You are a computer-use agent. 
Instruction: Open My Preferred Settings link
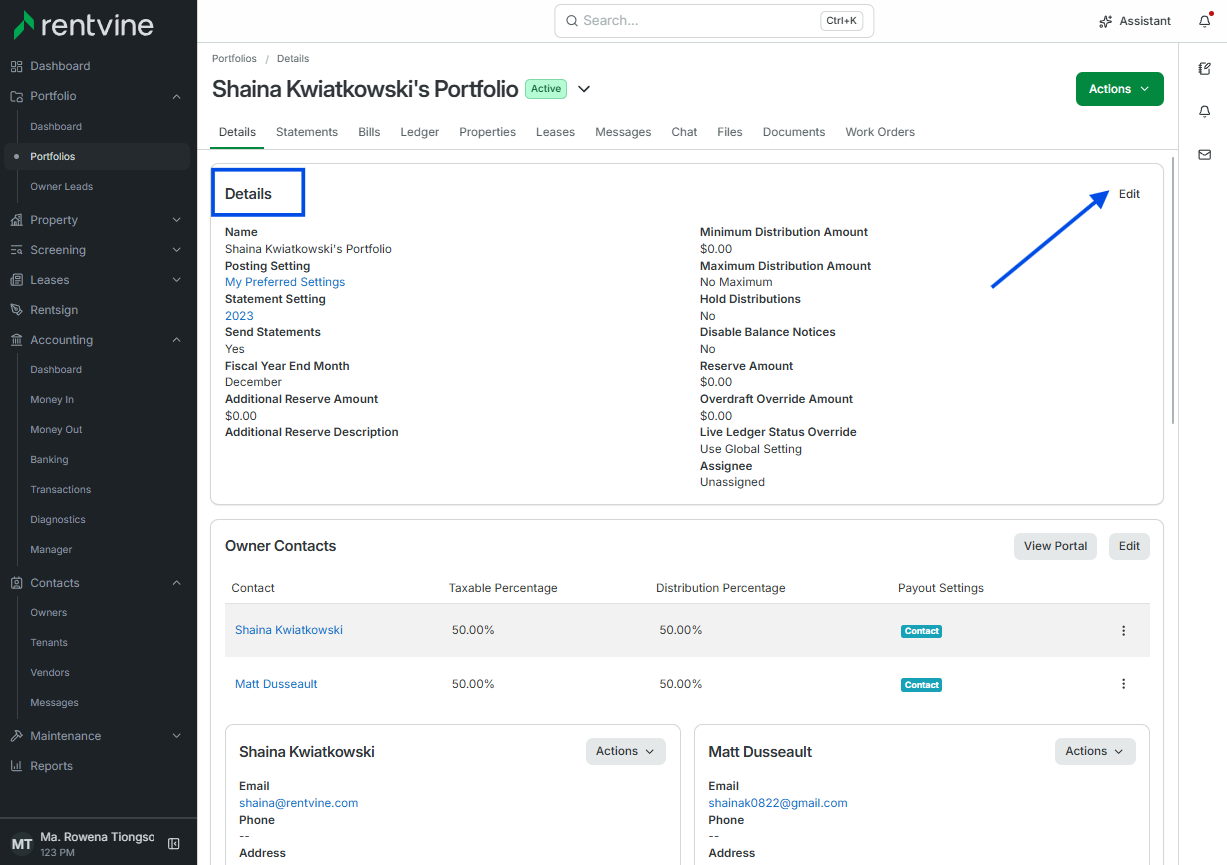click(285, 282)
